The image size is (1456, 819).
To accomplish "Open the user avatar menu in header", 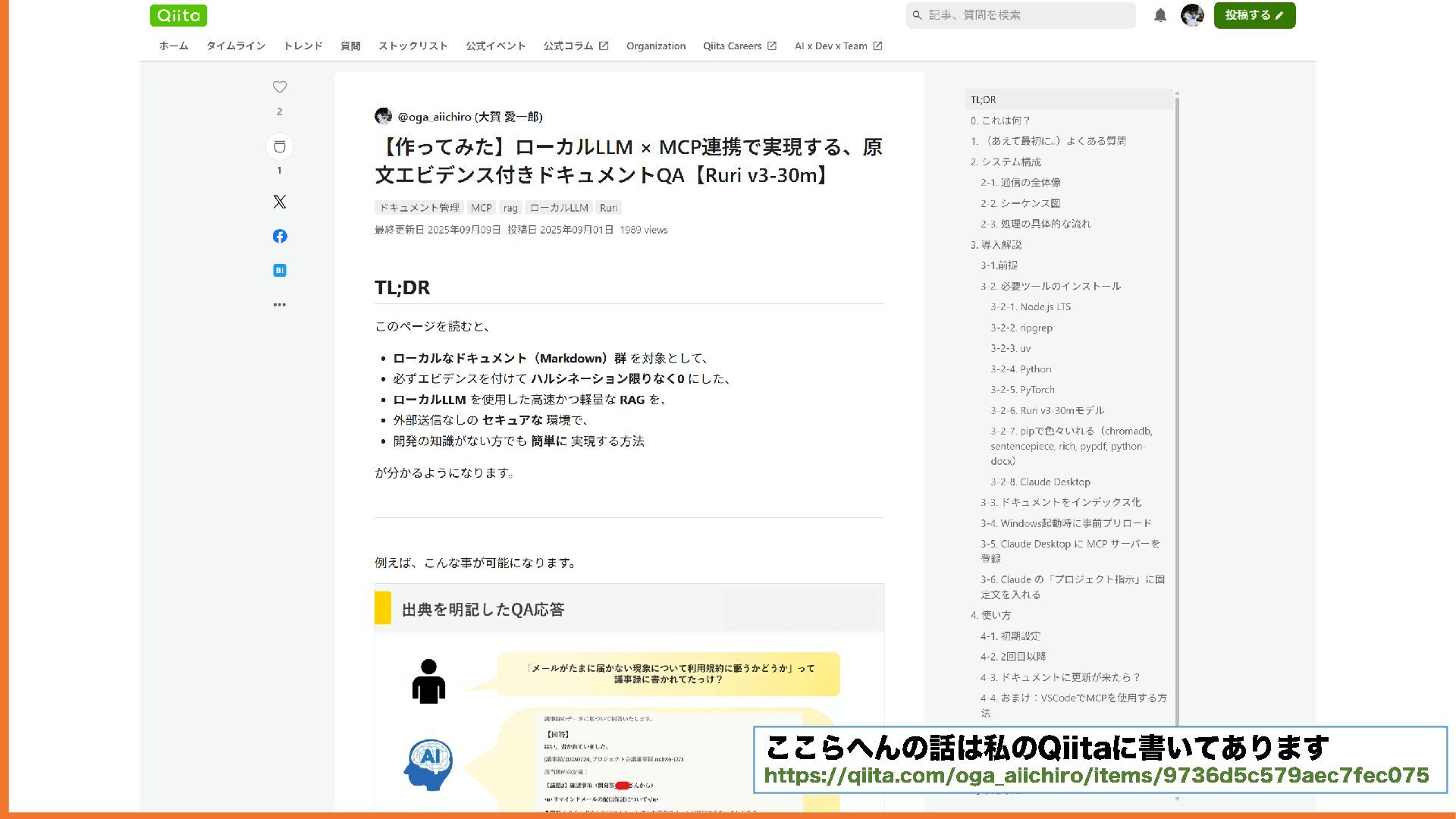I will (1192, 15).
